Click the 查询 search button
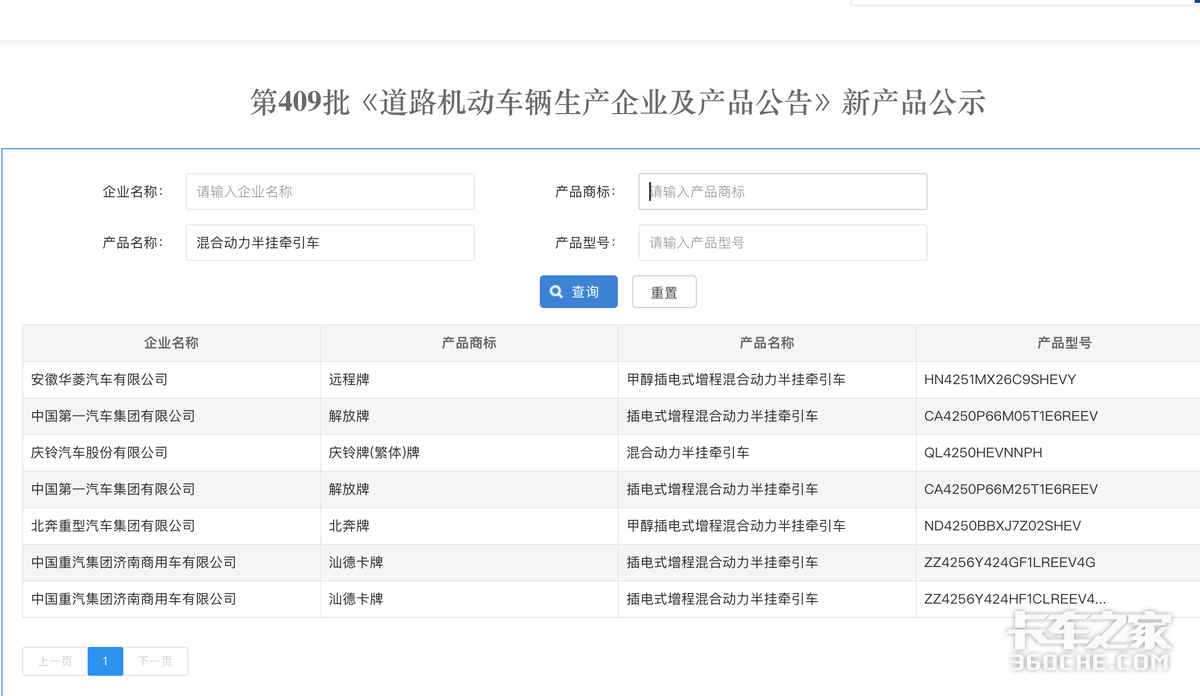The height and width of the screenshot is (696, 1200). [578, 292]
